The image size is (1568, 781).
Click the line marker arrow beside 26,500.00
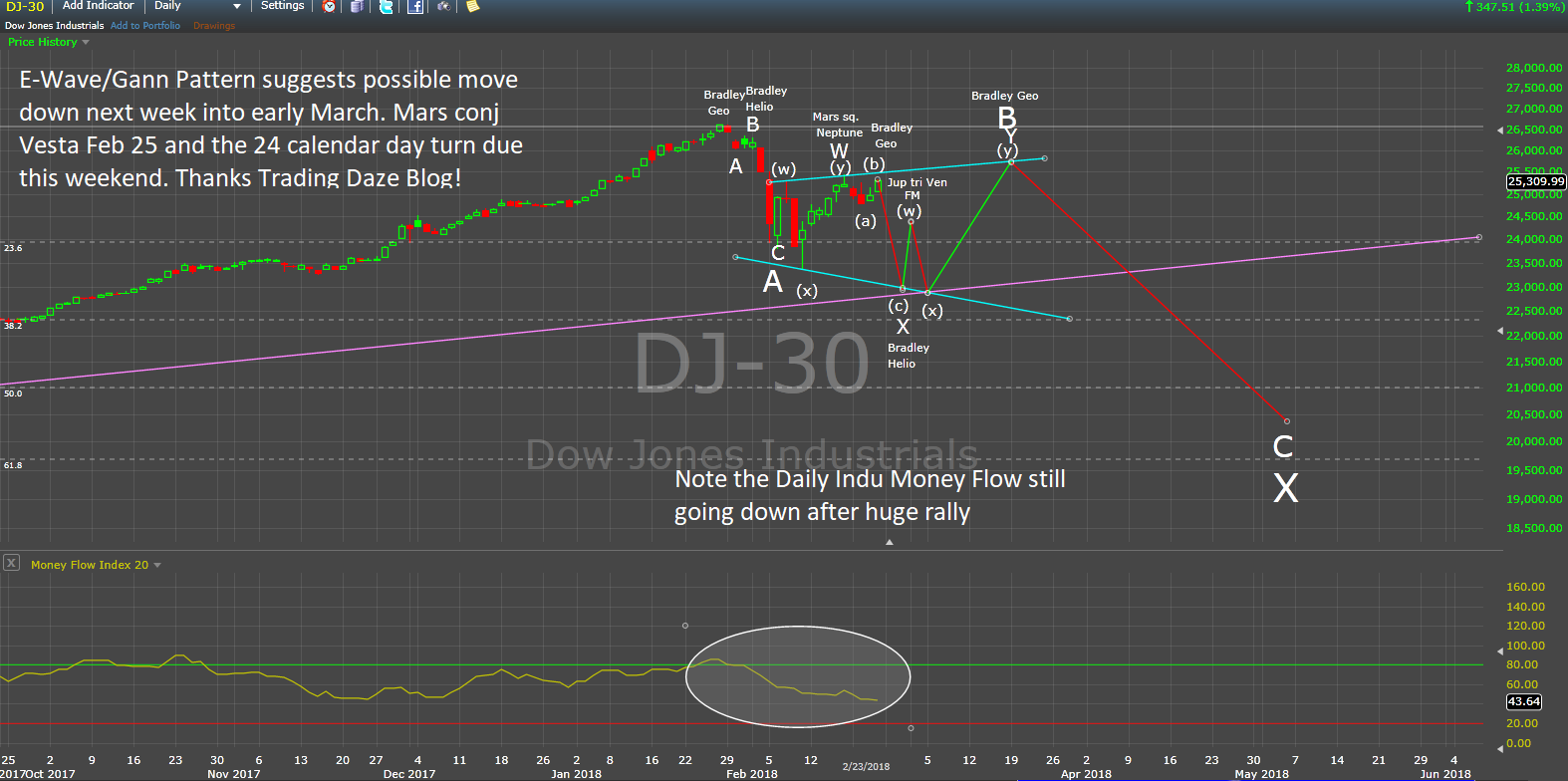coord(1500,130)
